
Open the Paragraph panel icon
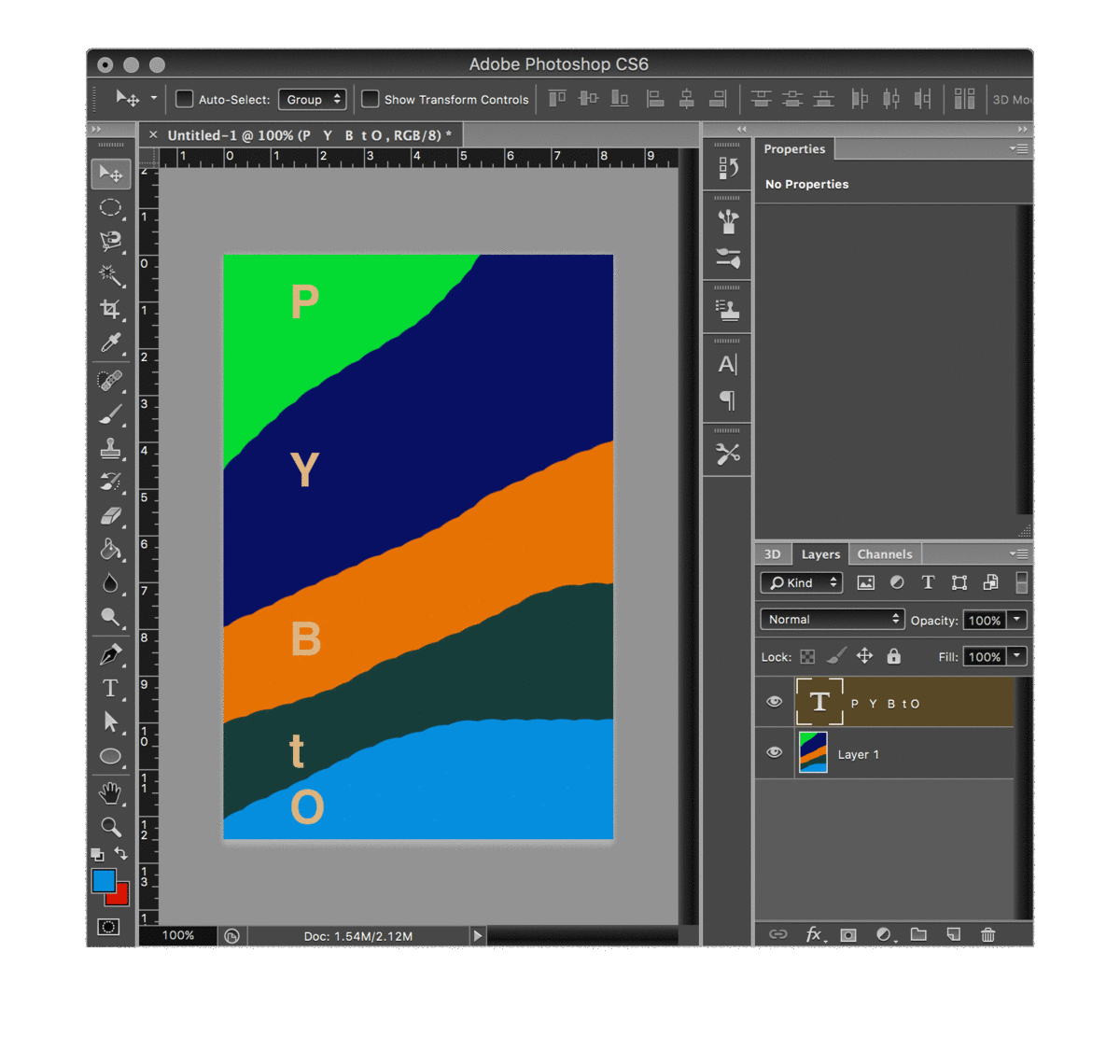point(728,400)
